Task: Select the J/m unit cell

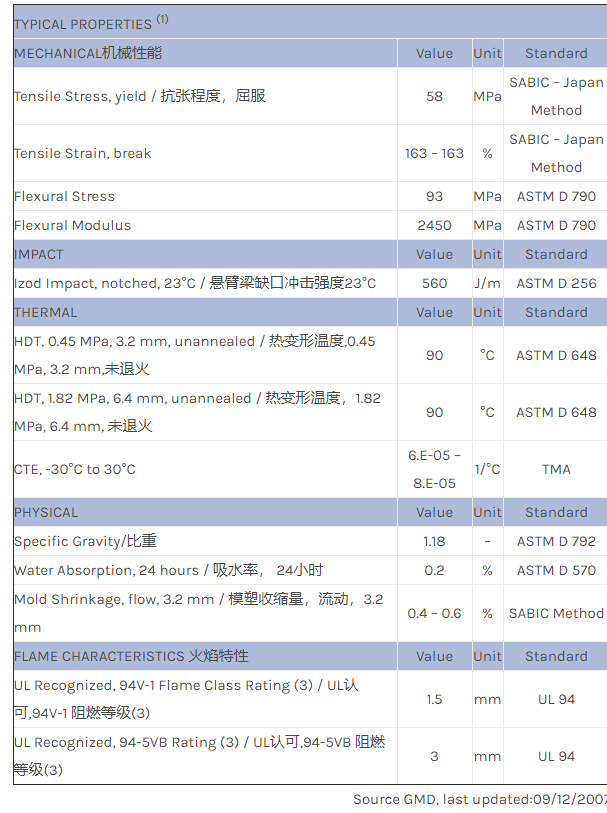Action: click(x=487, y=283)
